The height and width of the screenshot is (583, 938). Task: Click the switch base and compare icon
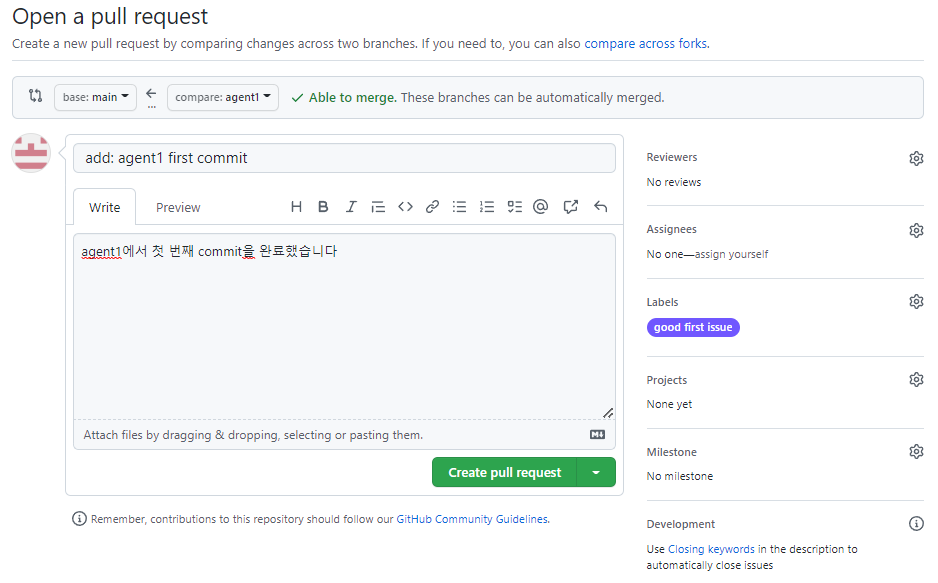click(x=35, y=96)
